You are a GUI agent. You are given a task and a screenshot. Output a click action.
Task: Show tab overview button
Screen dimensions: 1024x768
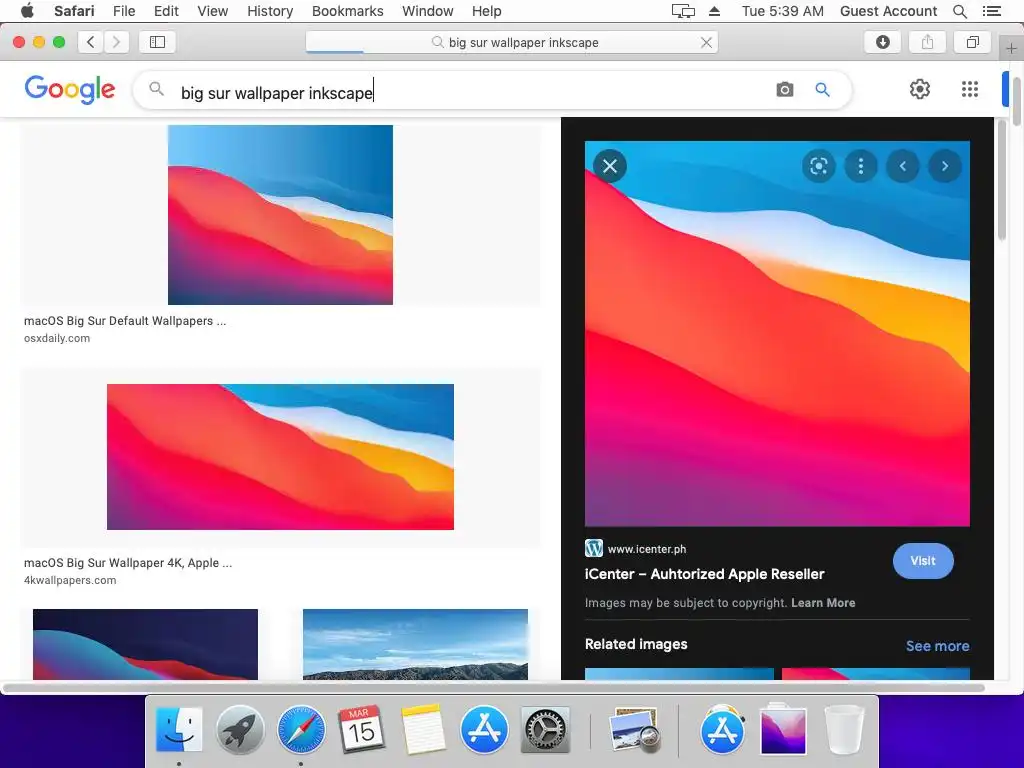tap(972, 42)
